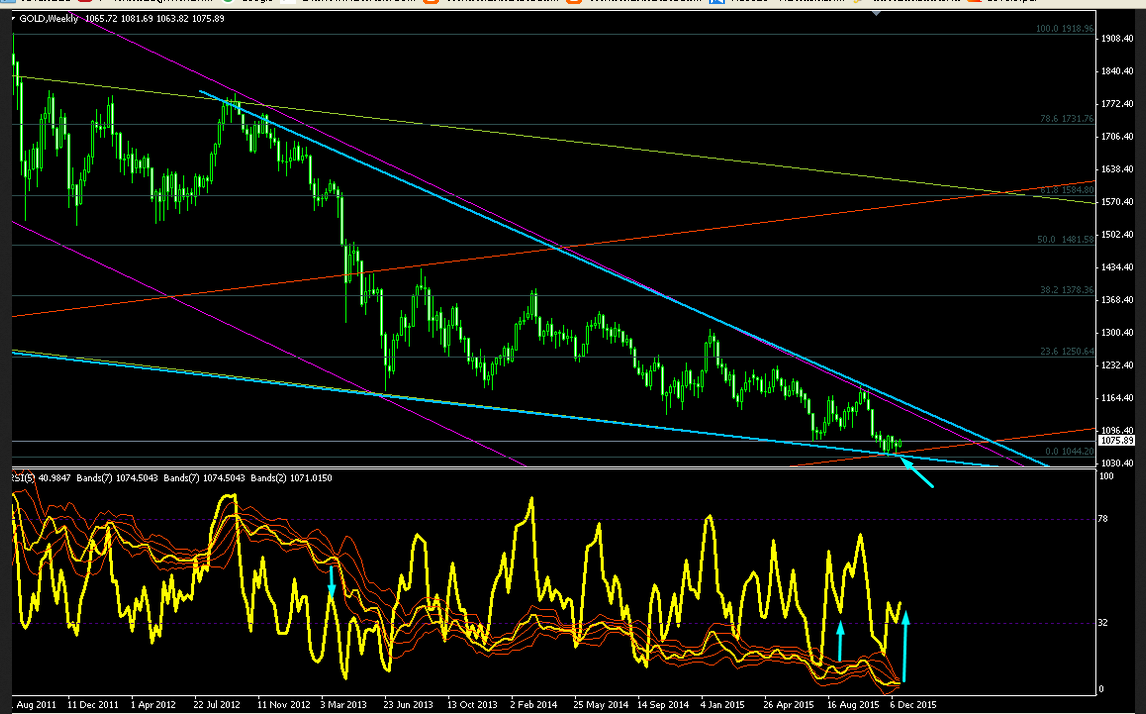Screen dimensions: 1146x714
Task: Click the Fibonacci 61.8 1584.80 label
Action: pos(1067,190)
